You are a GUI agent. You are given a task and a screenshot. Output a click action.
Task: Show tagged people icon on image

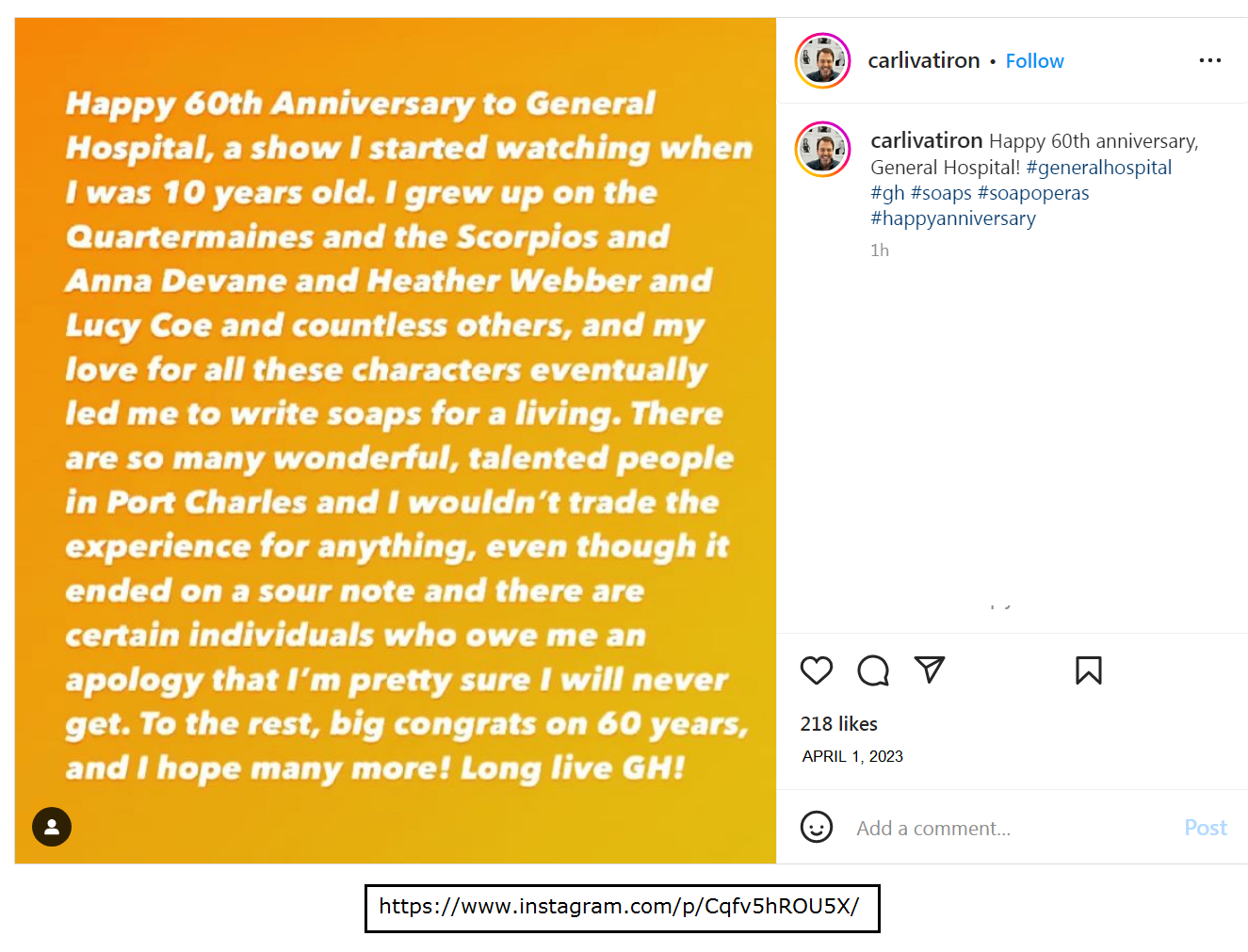coord(52,827)
